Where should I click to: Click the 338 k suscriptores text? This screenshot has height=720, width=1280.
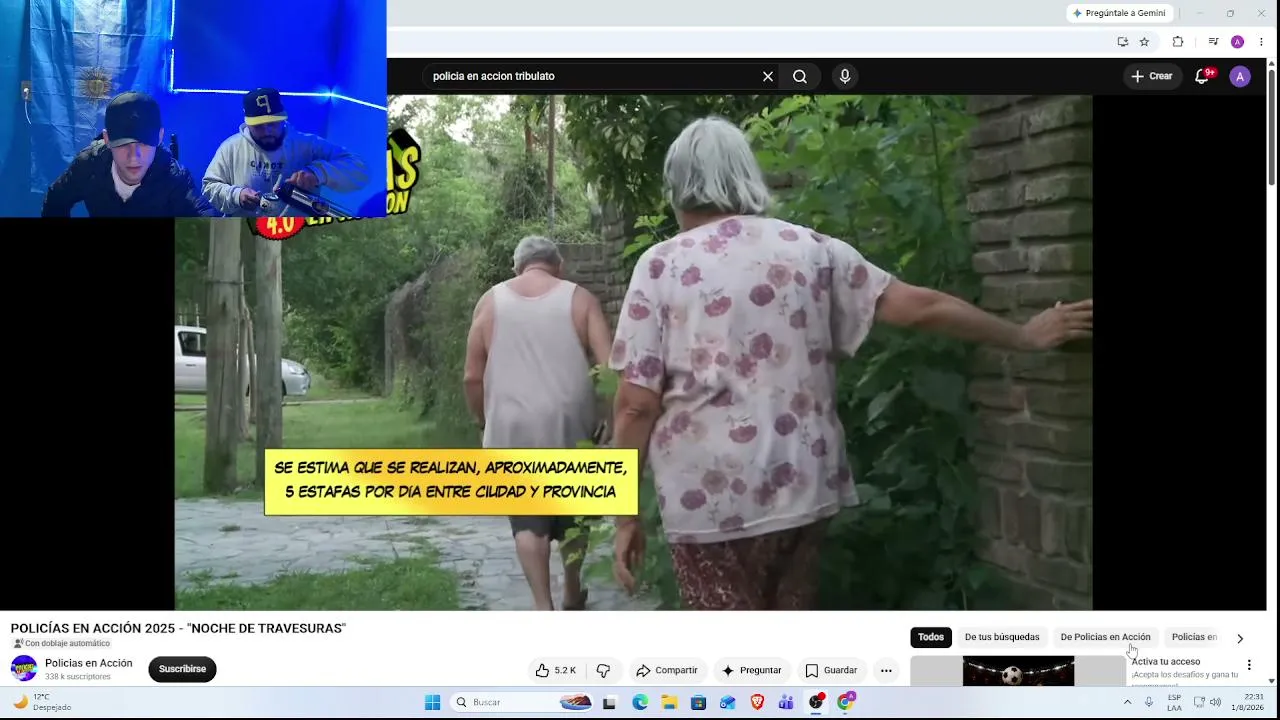78,677
